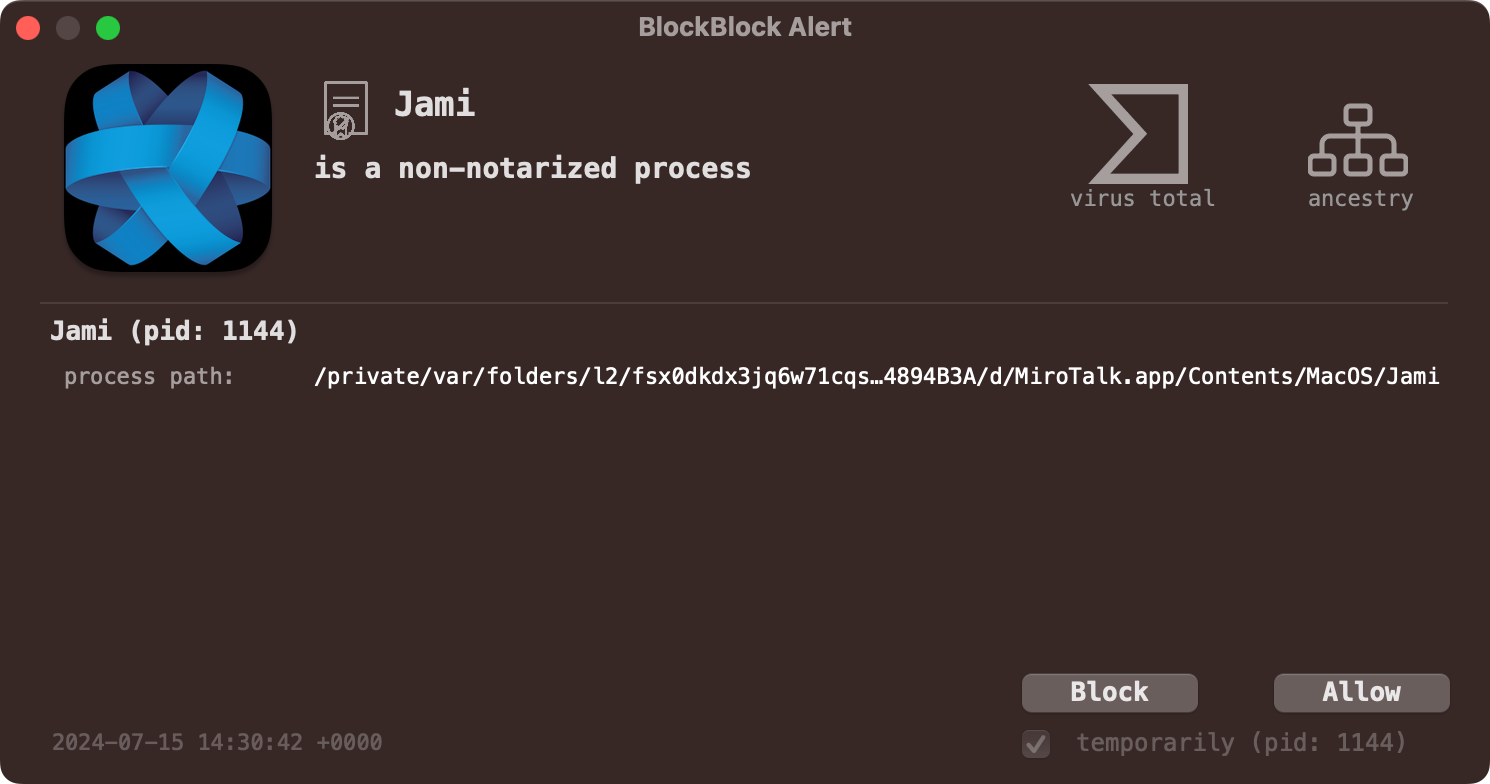Select the process path value text
The image size is (1490, 784).
pos(876,377)
